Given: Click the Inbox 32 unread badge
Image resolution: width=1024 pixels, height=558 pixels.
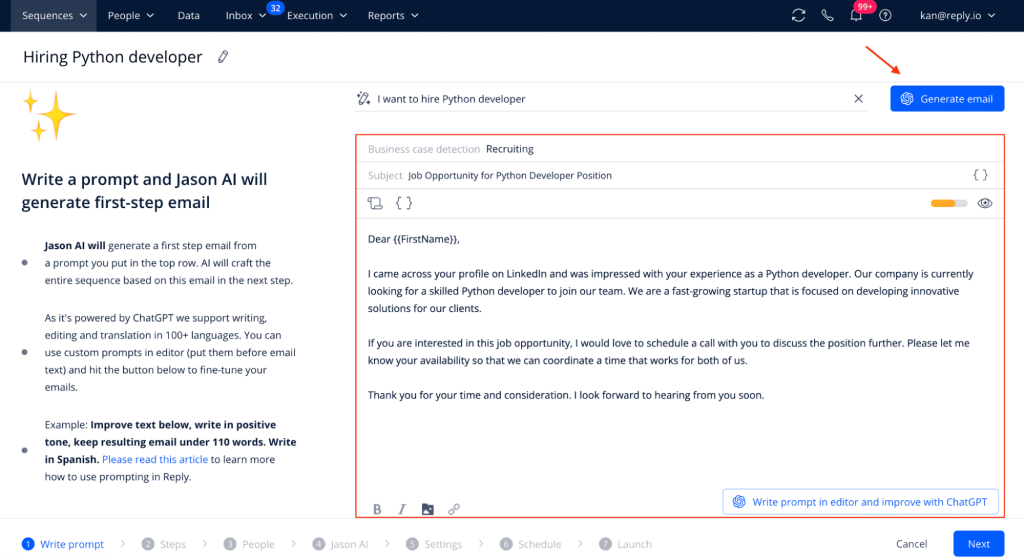Looking at the screenshot, I should (276, 8).
